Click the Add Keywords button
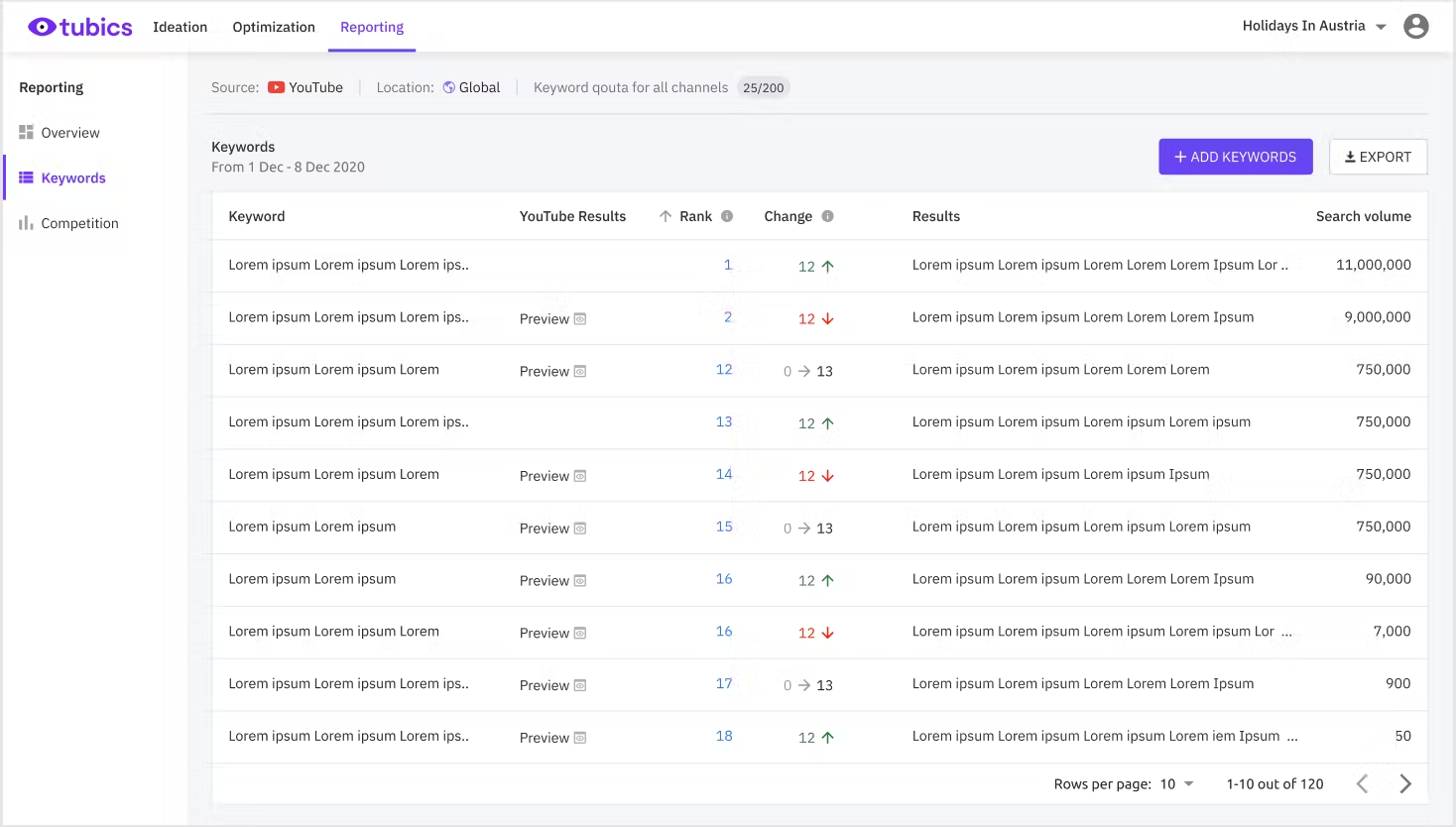The width and height of the screenshot is (1456, 827). pos(1235,157)
